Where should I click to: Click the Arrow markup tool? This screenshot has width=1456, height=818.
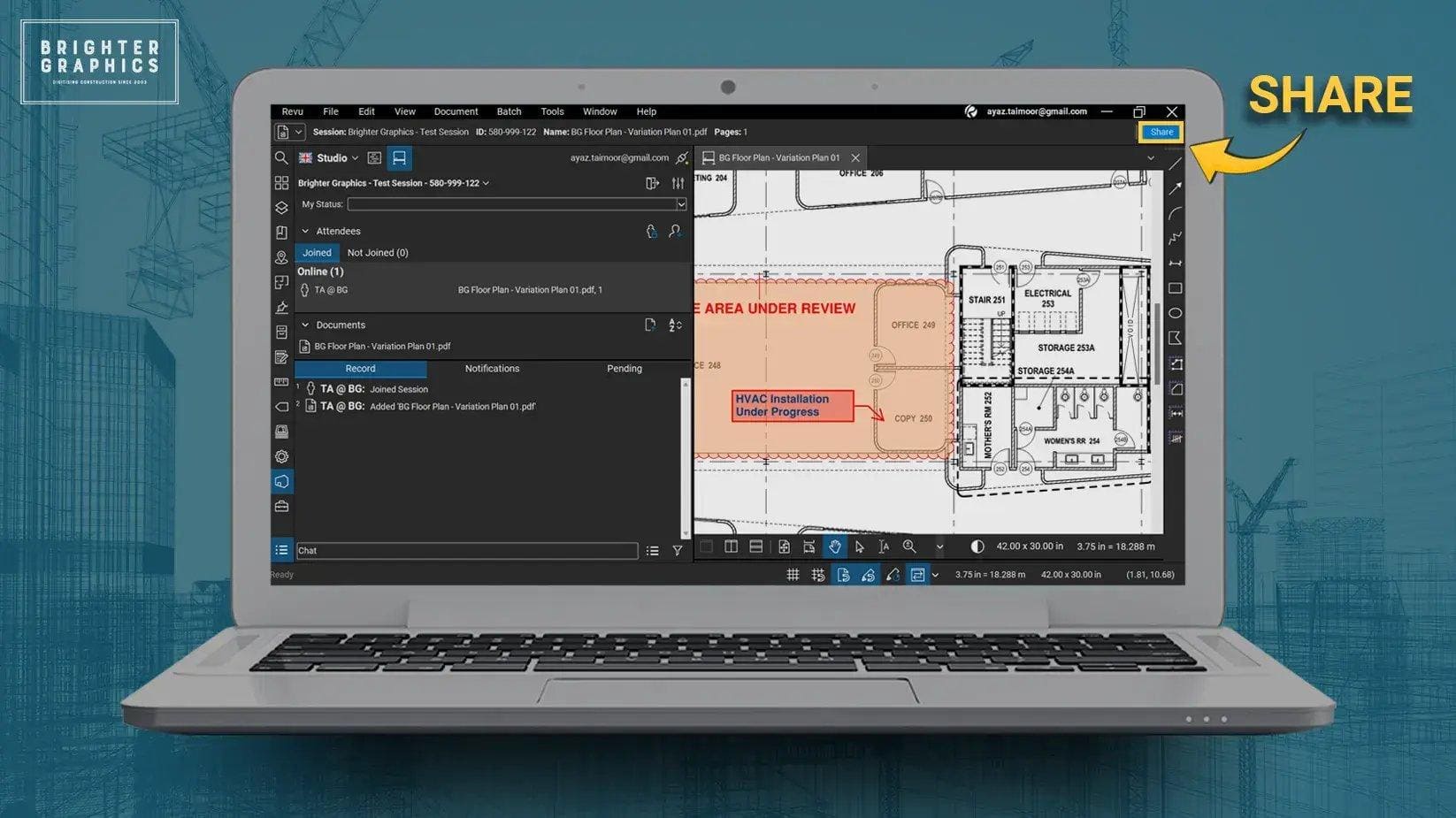pyautogui.click(x=1176, y=188)
